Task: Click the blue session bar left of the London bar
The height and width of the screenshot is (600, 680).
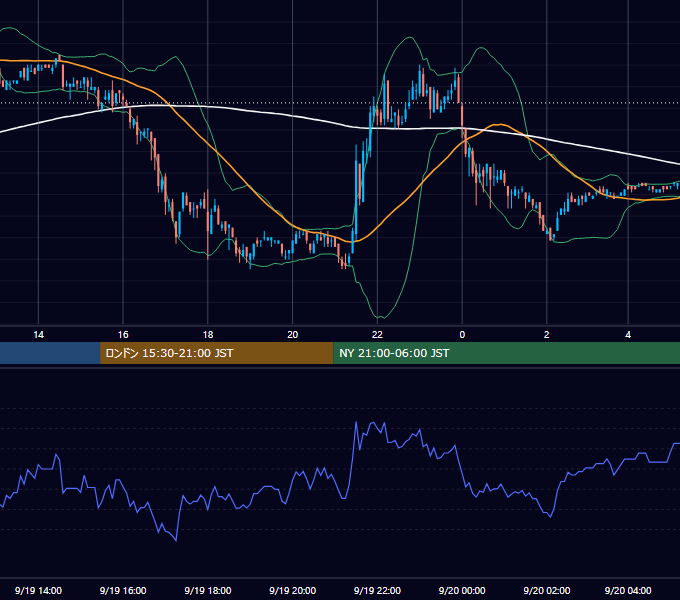Action: (50, 353)
